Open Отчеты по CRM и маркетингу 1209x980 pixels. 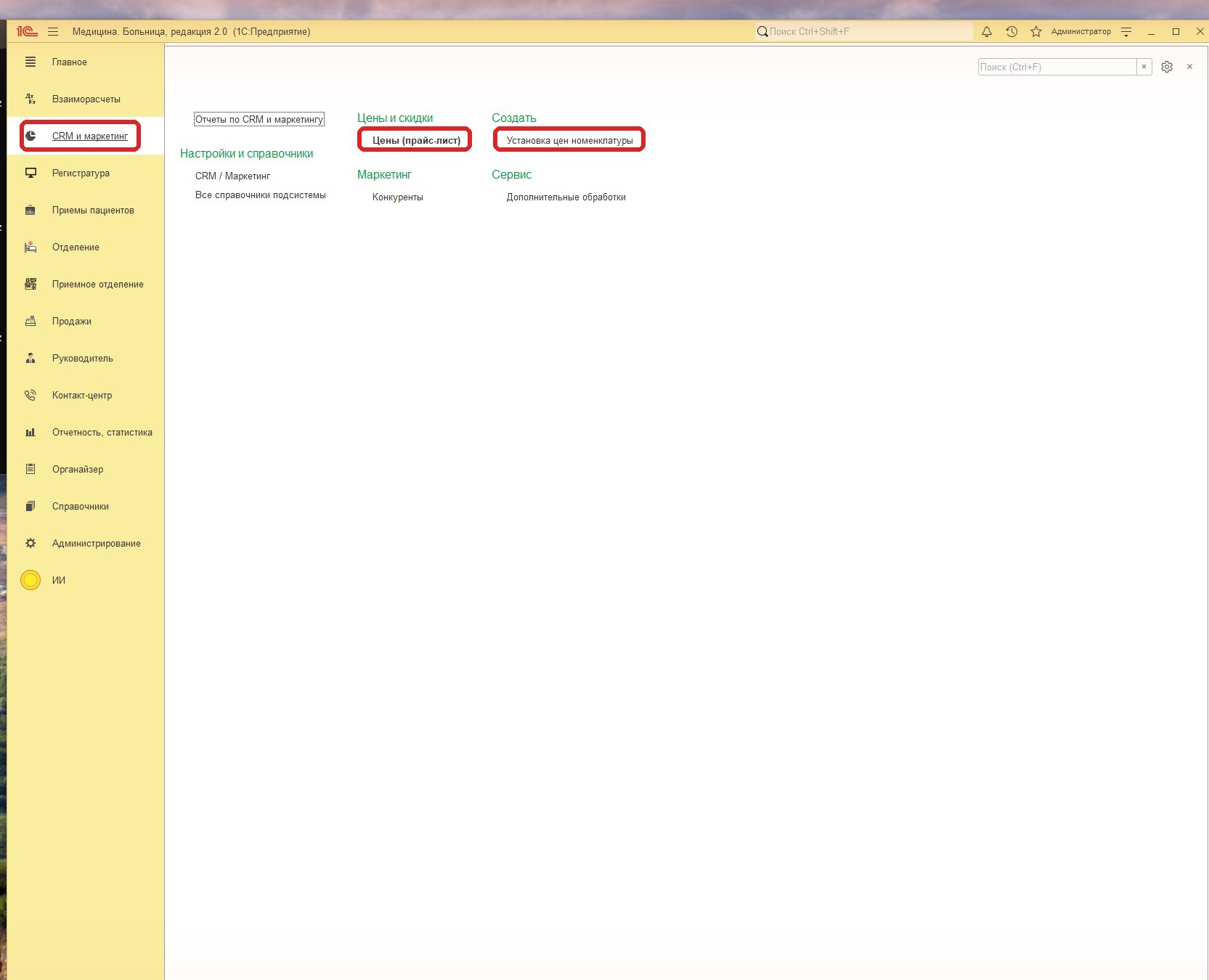point(259,119)
